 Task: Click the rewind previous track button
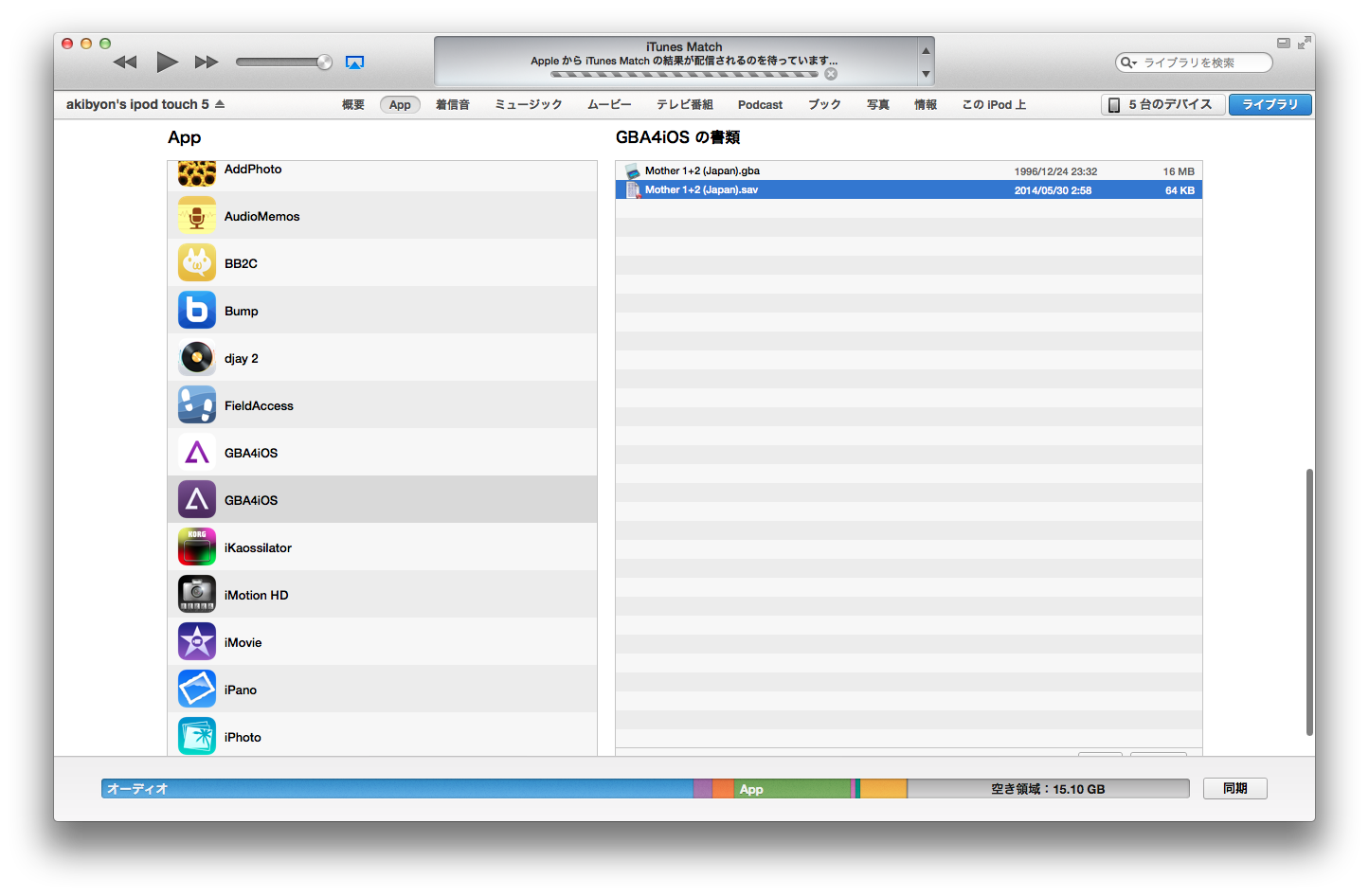(x=125, y=63)
